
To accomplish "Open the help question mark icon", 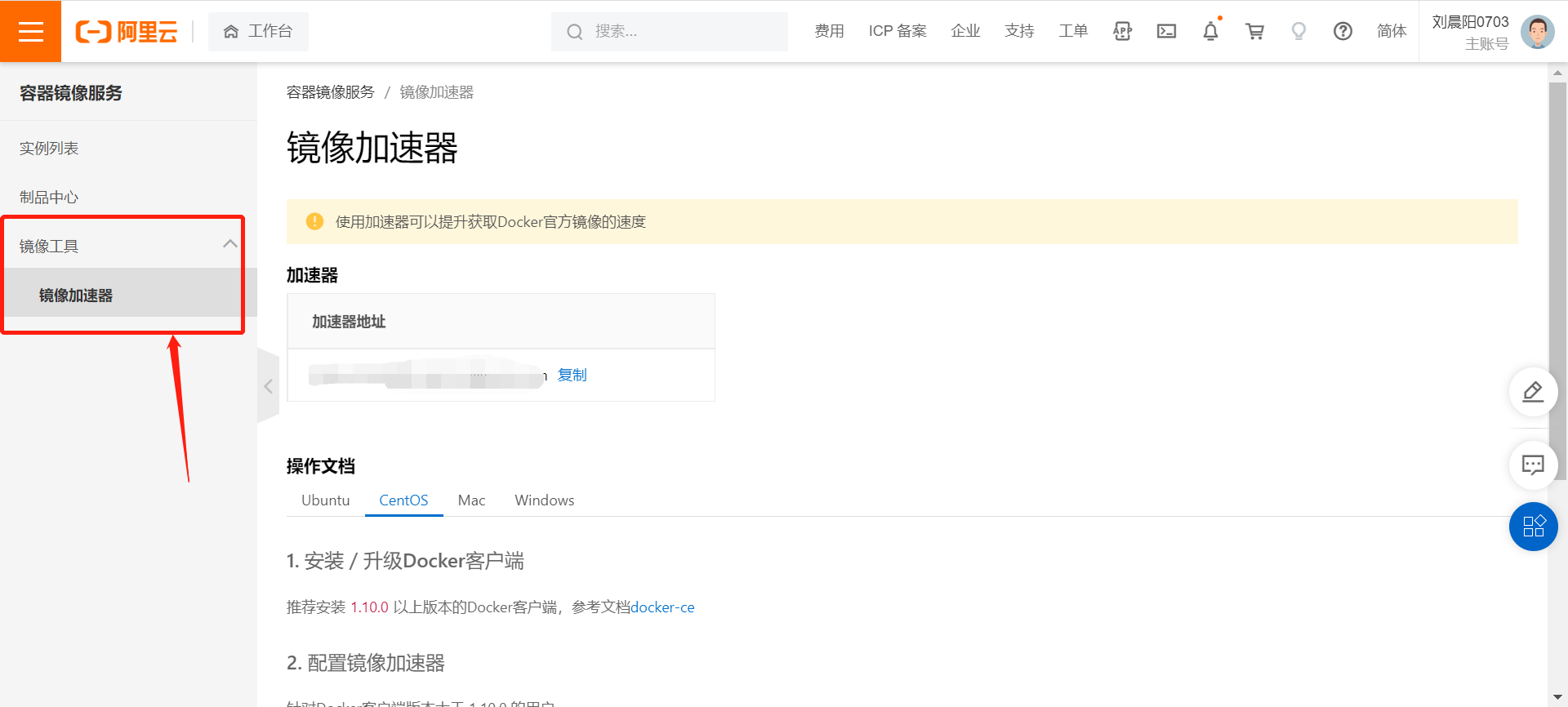I will [1343, 31].
